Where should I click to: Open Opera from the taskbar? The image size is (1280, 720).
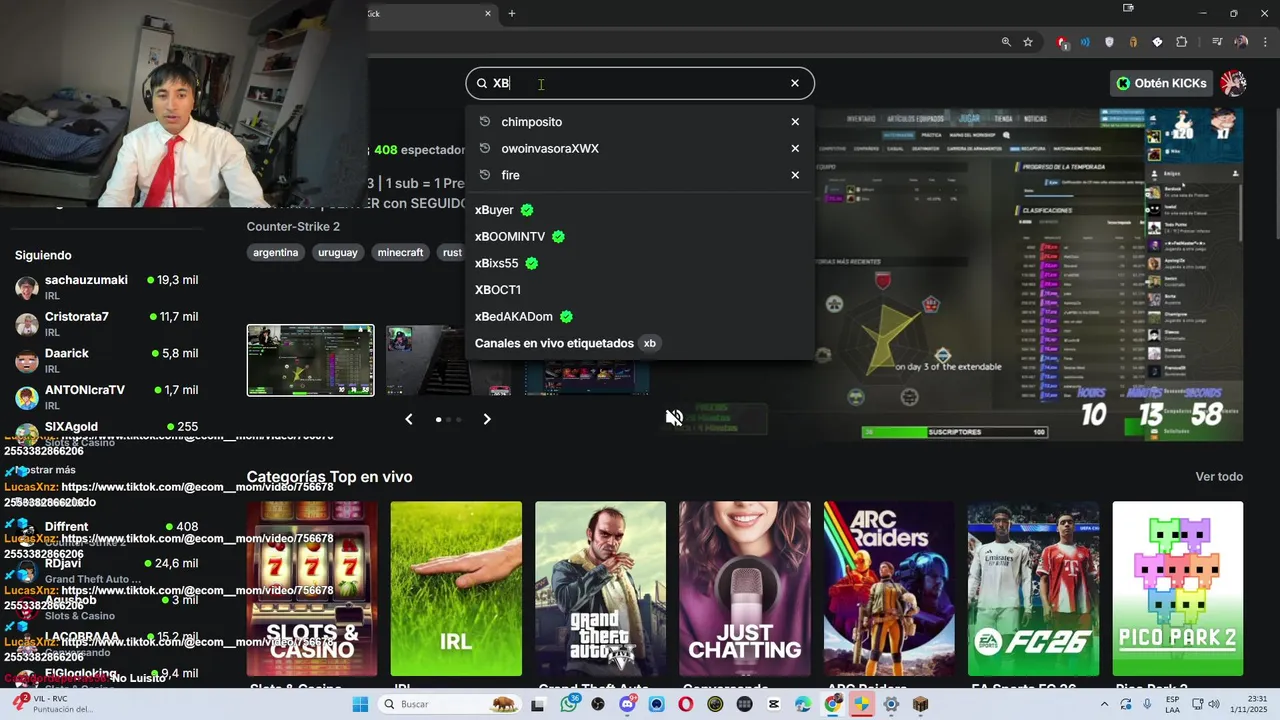(686, 704)
